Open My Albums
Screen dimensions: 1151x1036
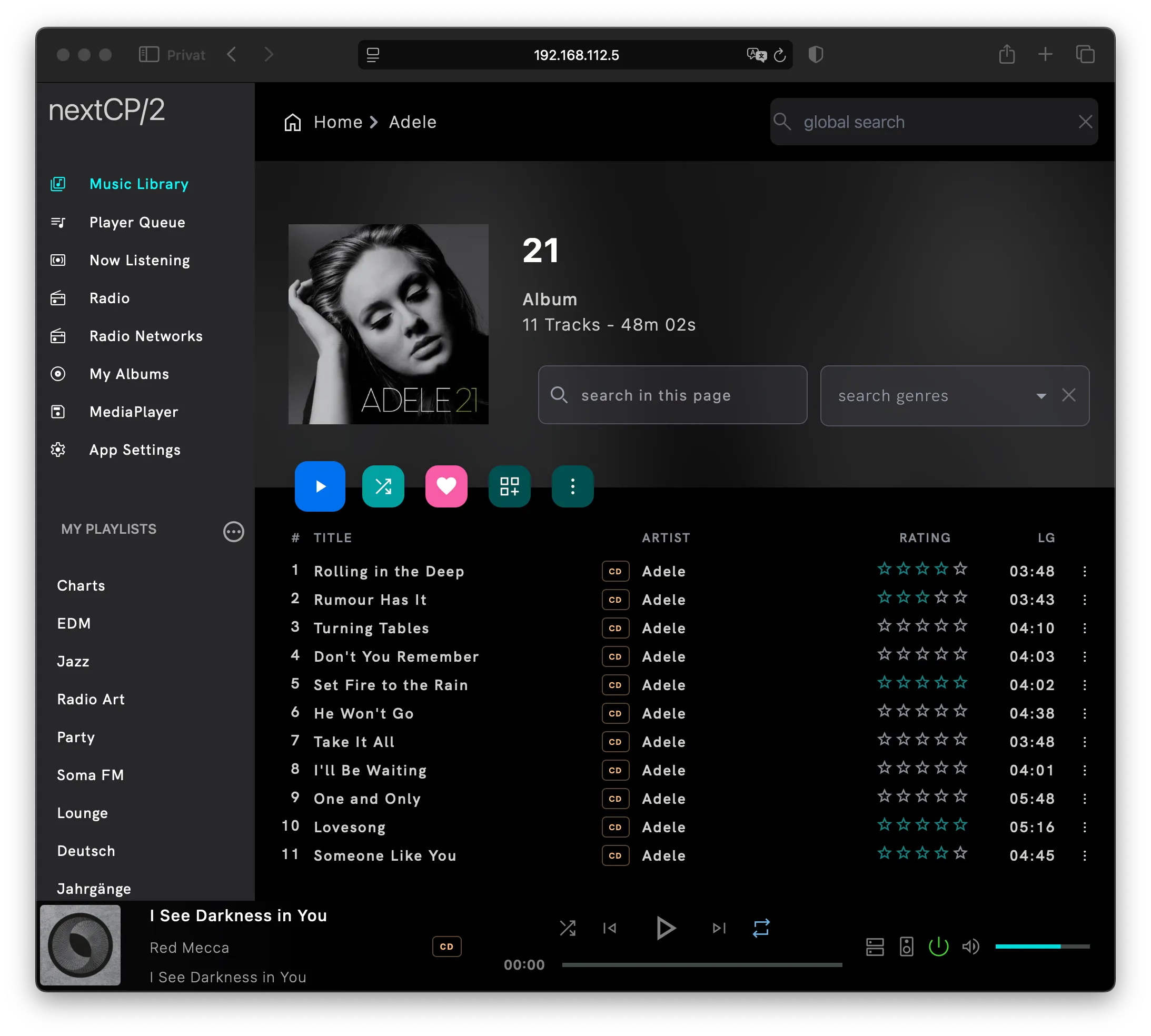129,374
